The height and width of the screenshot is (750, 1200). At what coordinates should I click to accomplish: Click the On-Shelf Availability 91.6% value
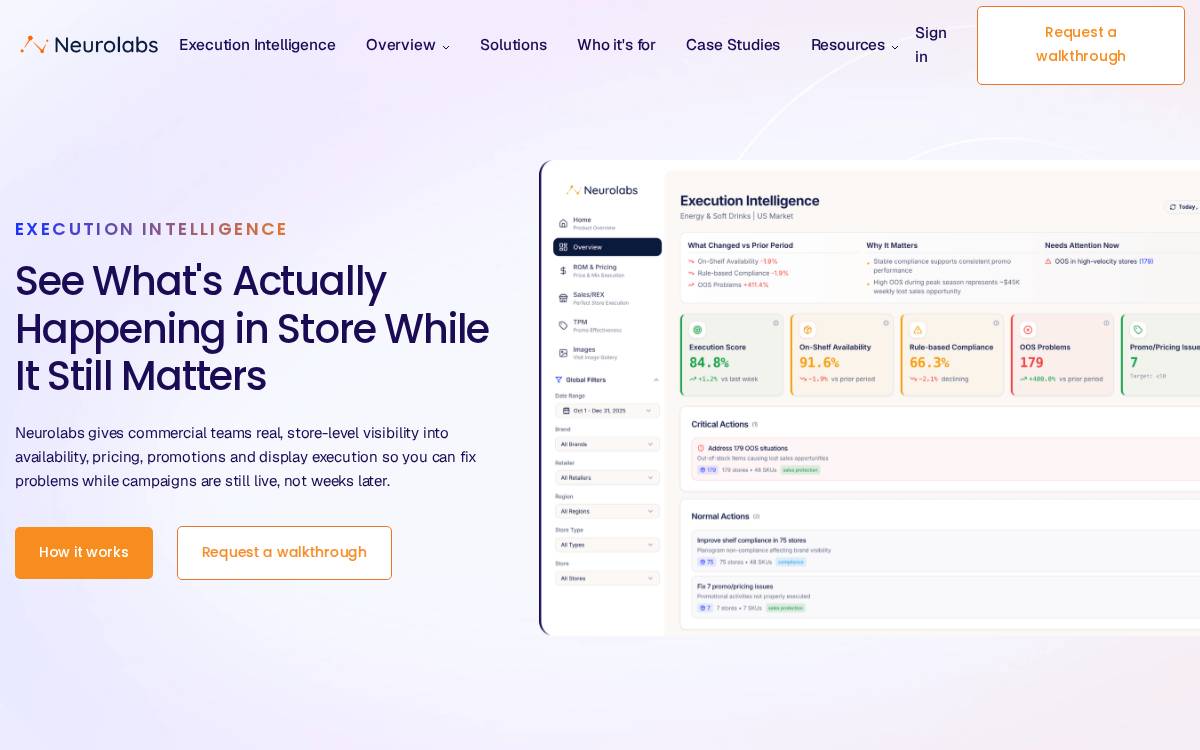point(819,363)
